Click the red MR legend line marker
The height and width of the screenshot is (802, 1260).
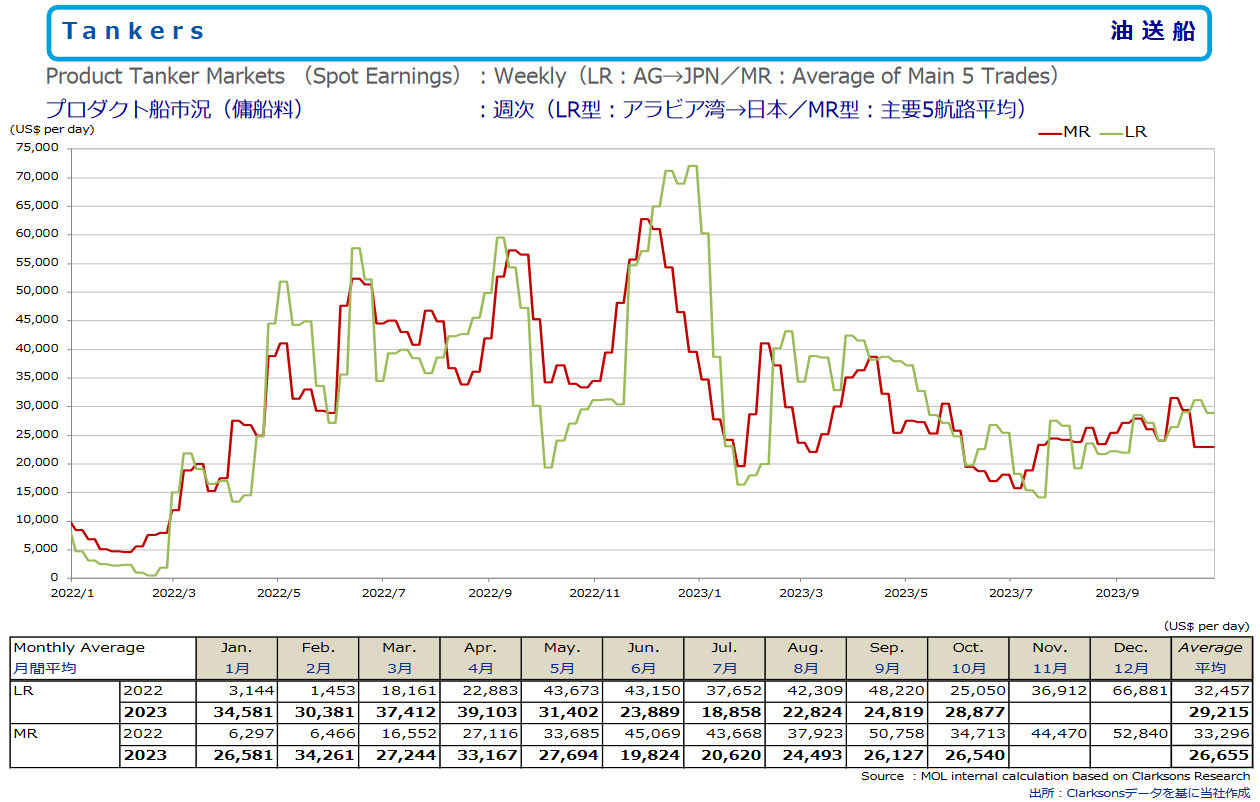(x=1050, y=132)
